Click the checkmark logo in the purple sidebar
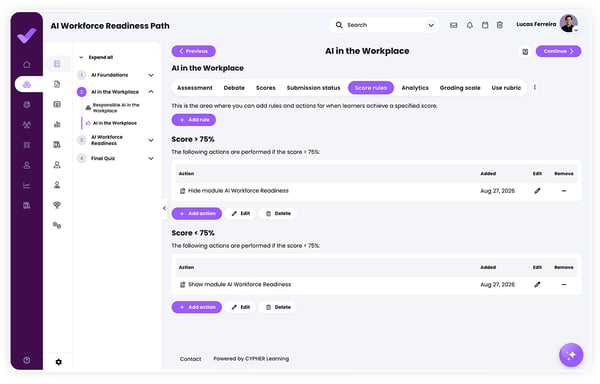Image resolution: width=600 pixels, height=384 pixels. pyautogui.click(x=27, y=36)
